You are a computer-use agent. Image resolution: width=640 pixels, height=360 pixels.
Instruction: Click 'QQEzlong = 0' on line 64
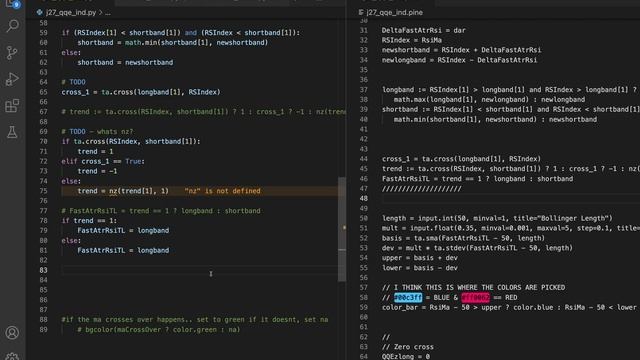406,357
